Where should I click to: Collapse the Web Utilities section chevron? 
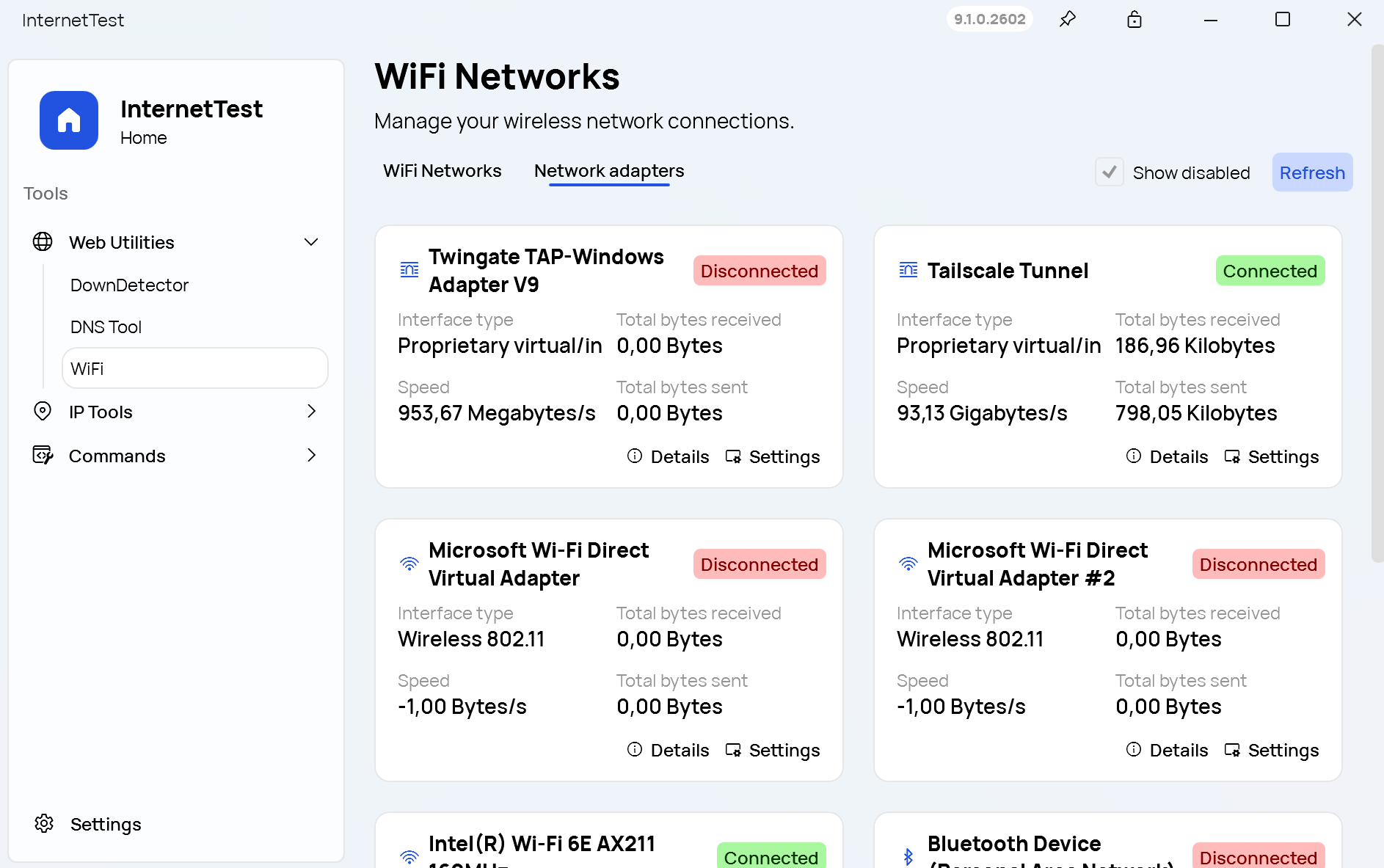[311, 242]
